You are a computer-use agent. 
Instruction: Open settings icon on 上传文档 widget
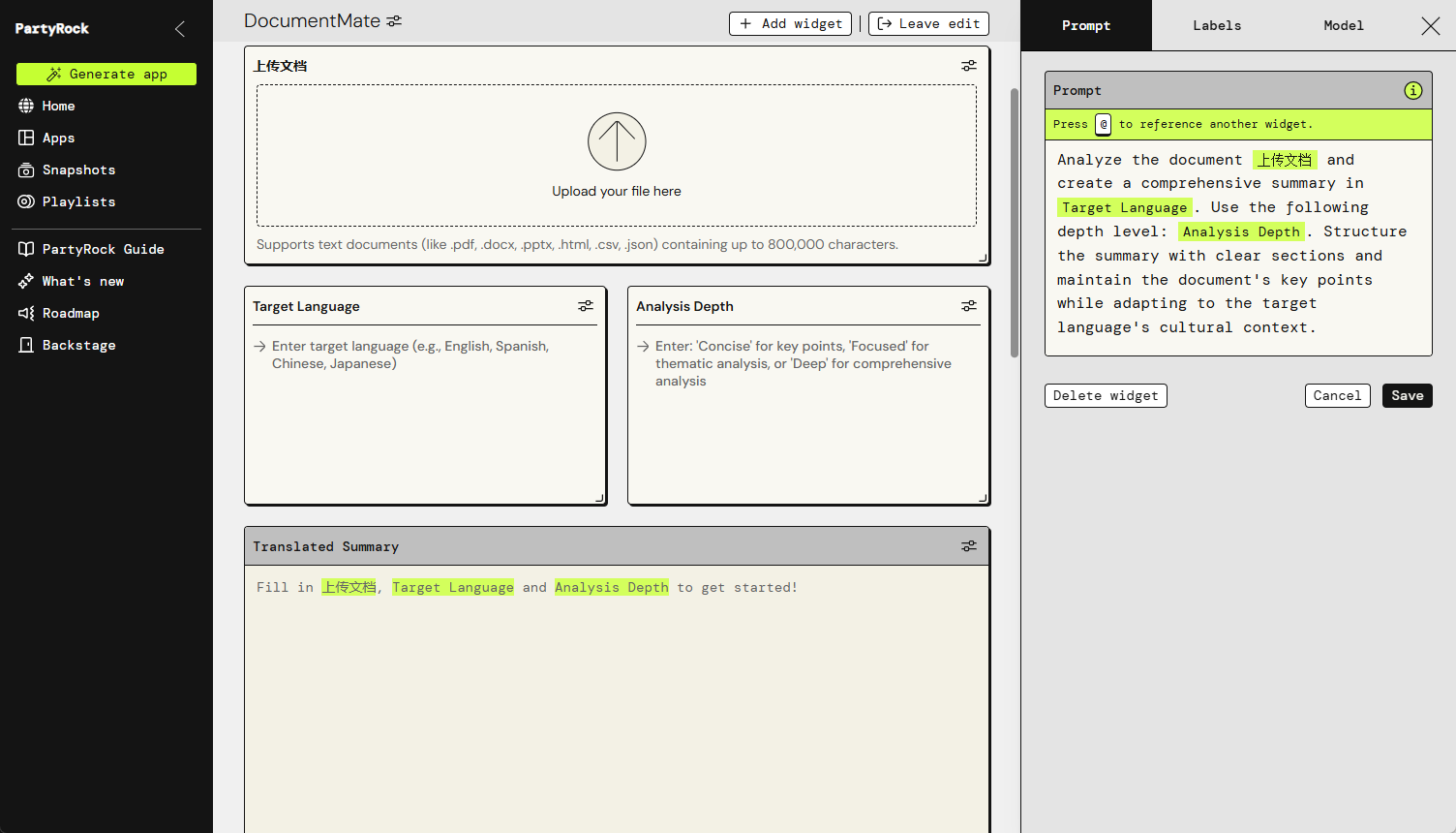pyautogui.click(x=968, y=66)
